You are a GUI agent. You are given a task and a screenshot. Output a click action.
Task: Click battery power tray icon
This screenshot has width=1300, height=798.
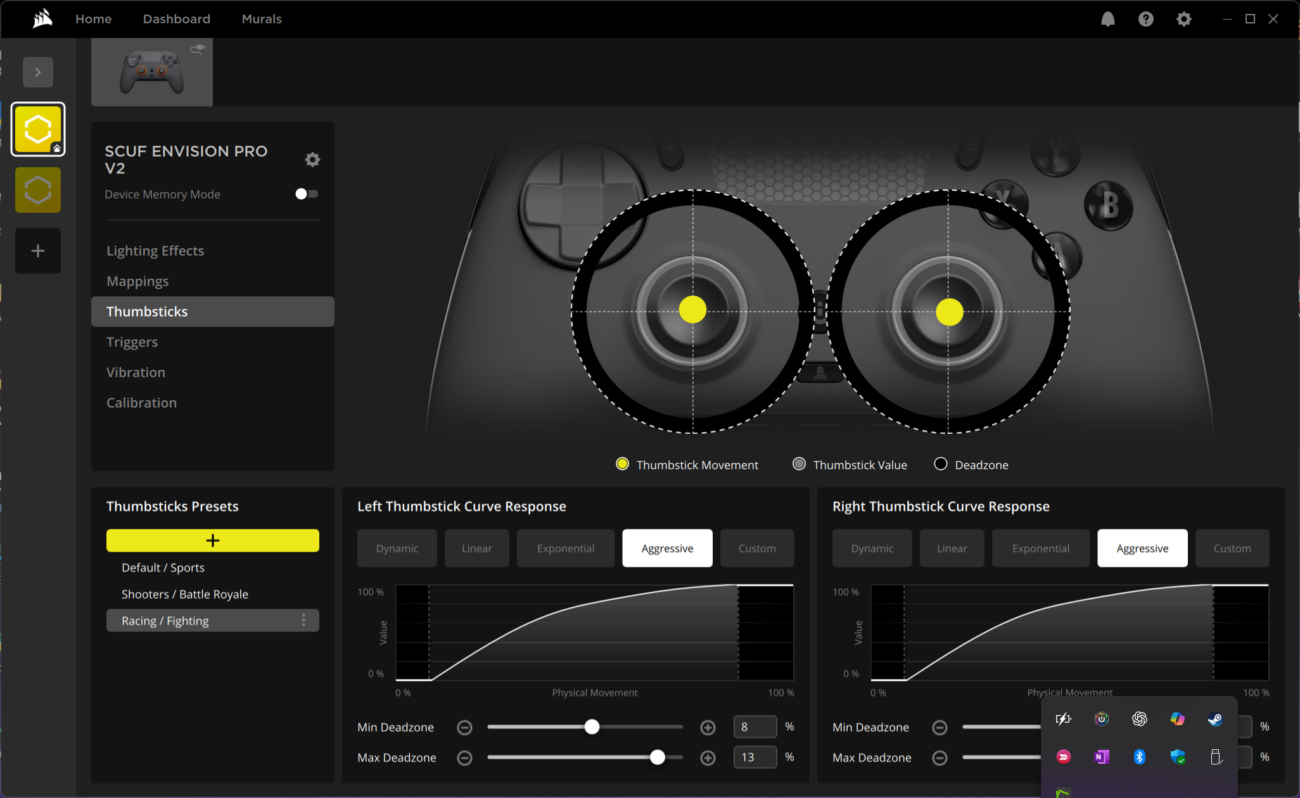pyautogui.click(x=1063, y=719)
